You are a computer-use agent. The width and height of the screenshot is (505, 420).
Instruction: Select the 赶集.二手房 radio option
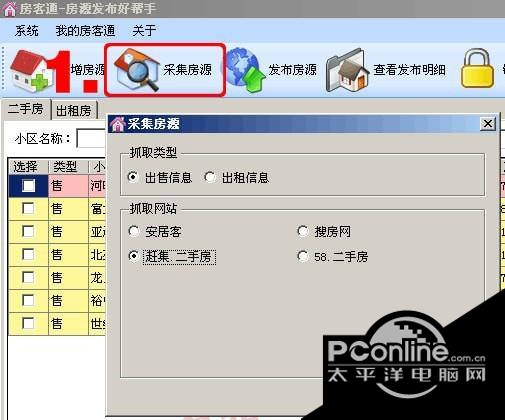click(x=133, y=256)
